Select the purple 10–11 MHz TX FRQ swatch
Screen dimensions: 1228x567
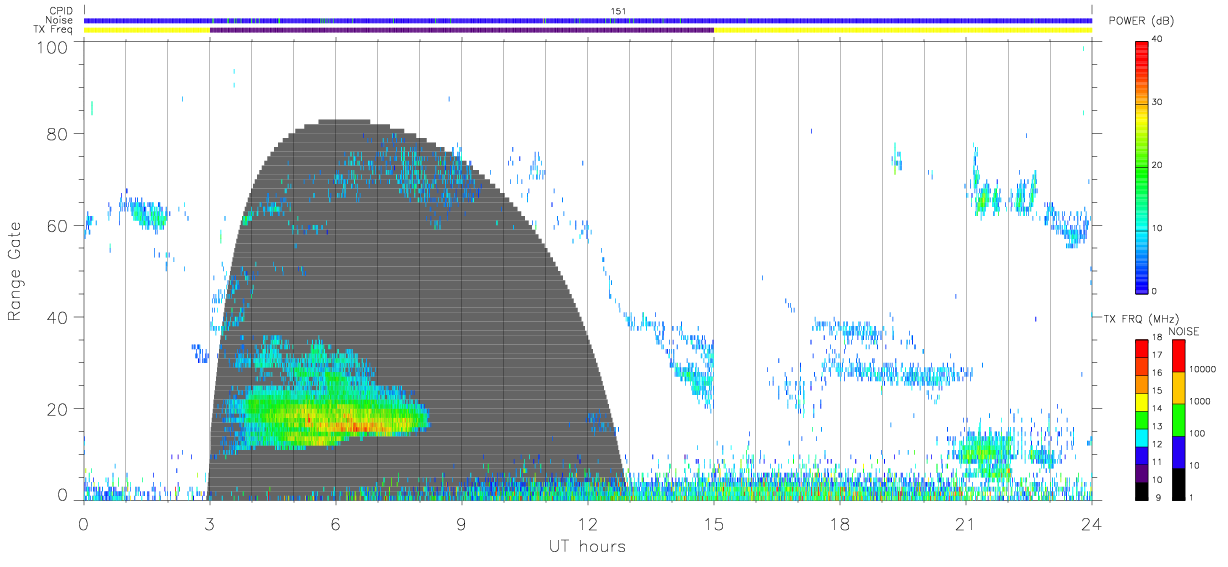tap(1141, 471)
